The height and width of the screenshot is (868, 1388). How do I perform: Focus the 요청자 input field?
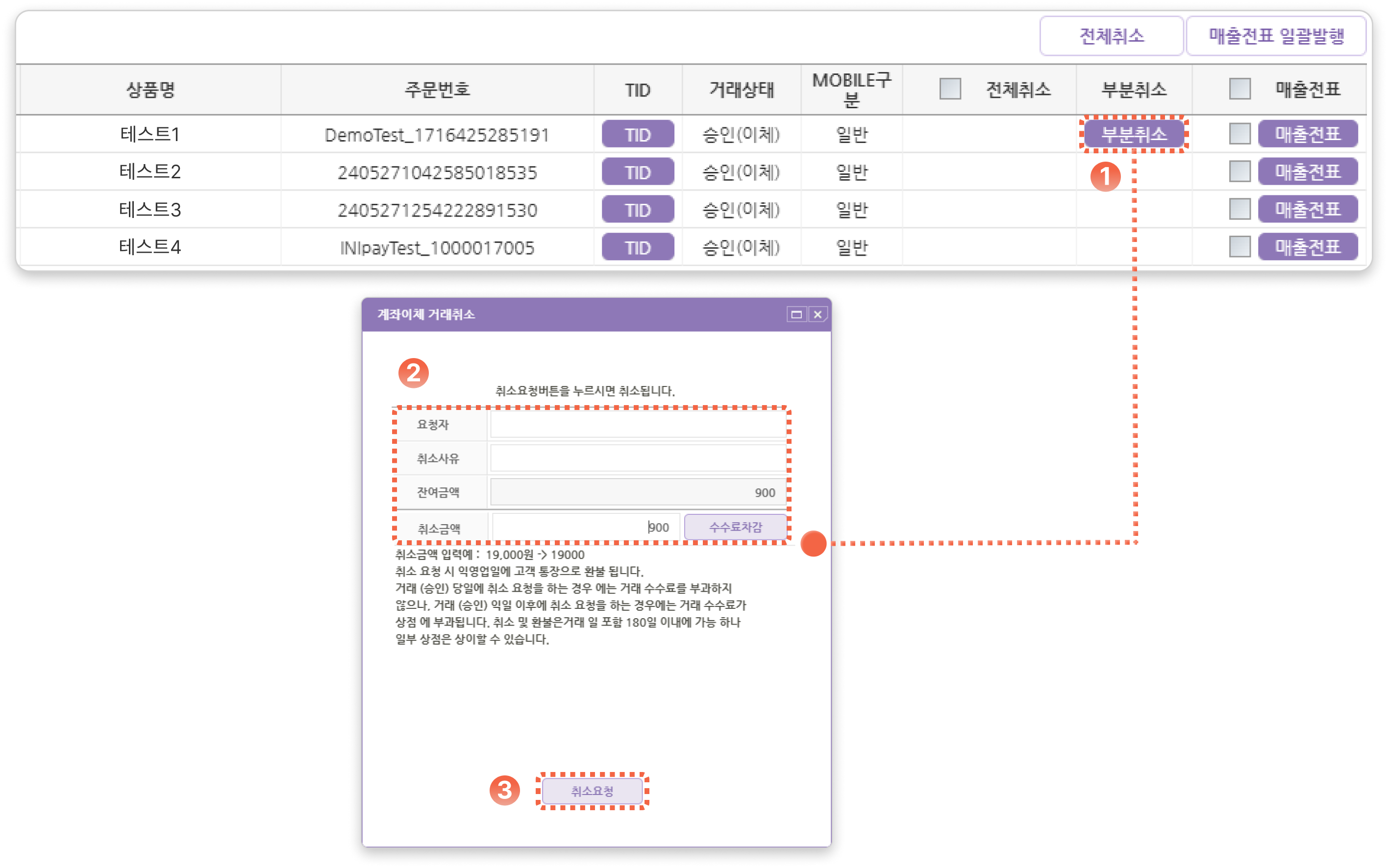pos(638,425)
